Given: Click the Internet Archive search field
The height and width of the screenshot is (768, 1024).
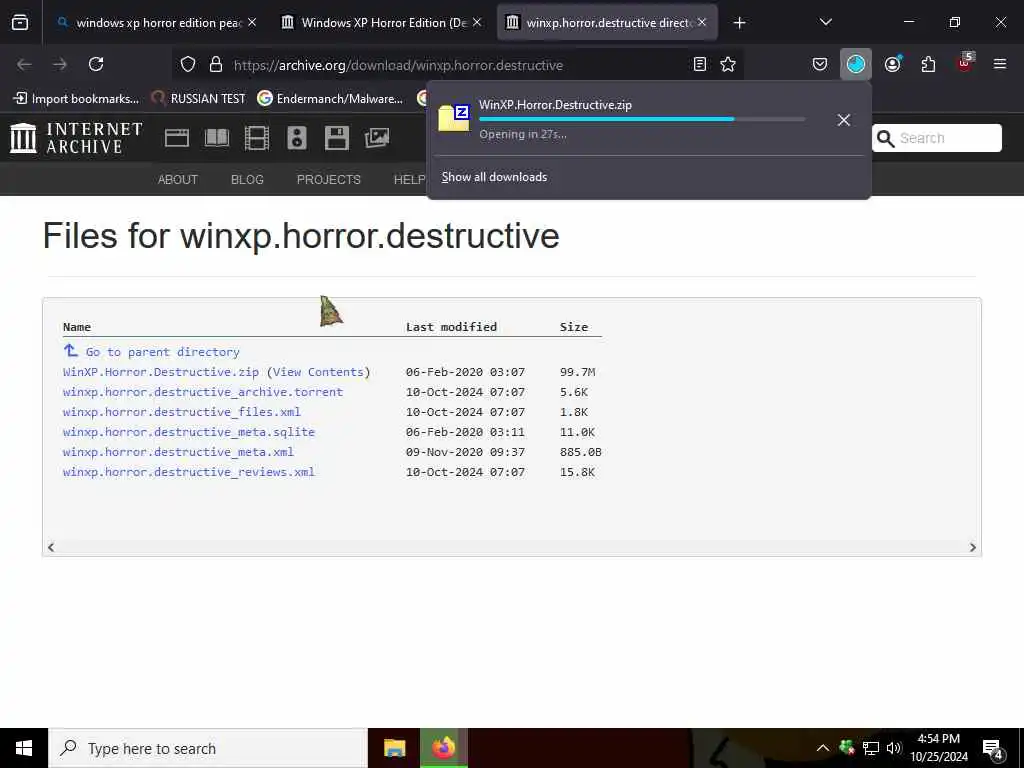Looking at the screenshot, I should click(936, 138).
